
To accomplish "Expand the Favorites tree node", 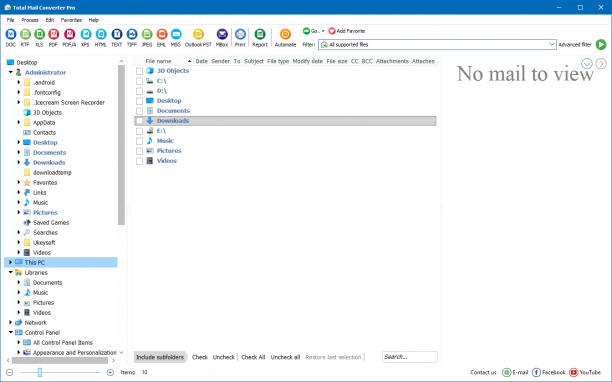I will [x=18, y=182].
